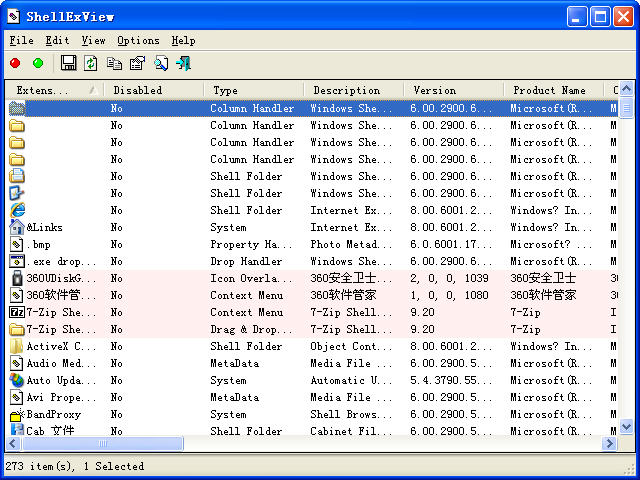The width and height of the screenshot is (640, 480).
Task: Click the red Disable Selected Items button
Action: point(15,63)
